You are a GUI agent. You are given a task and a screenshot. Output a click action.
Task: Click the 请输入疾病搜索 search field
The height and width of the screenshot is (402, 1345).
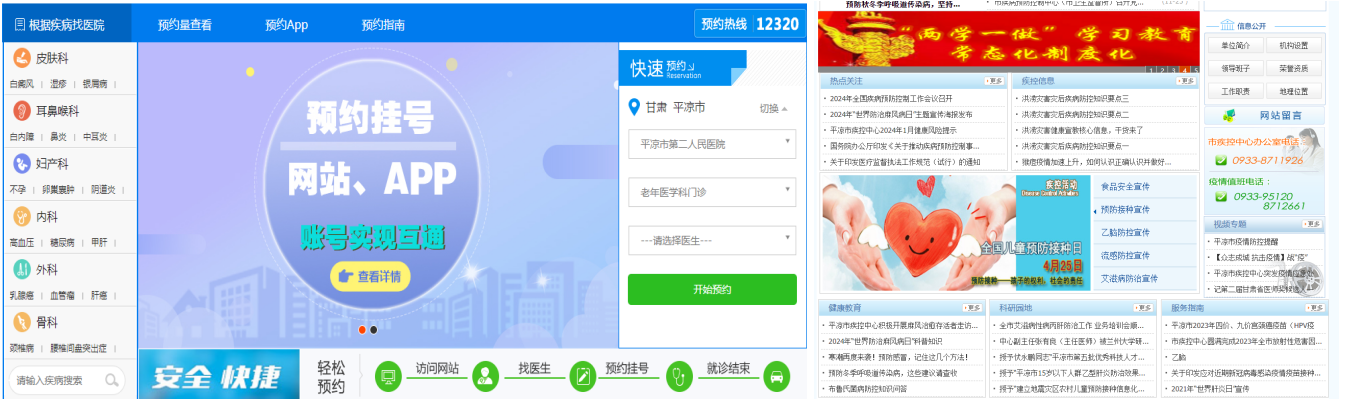[58, 380]
